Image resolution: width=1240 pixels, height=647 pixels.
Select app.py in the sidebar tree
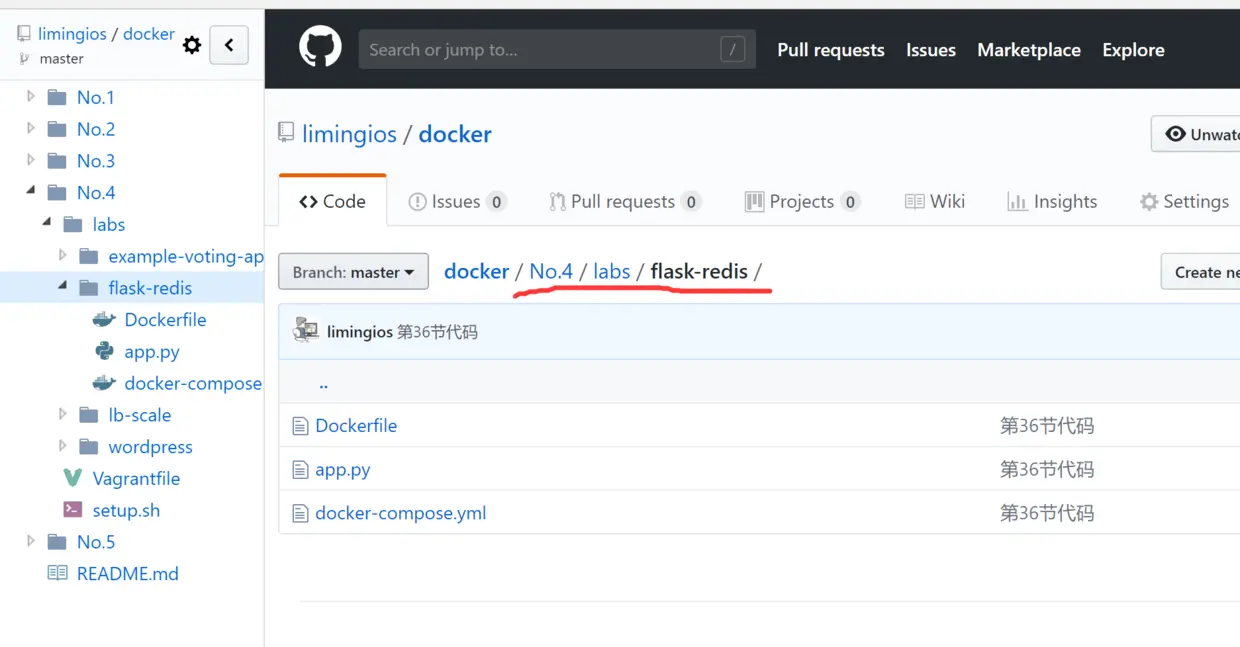point(152,352)
